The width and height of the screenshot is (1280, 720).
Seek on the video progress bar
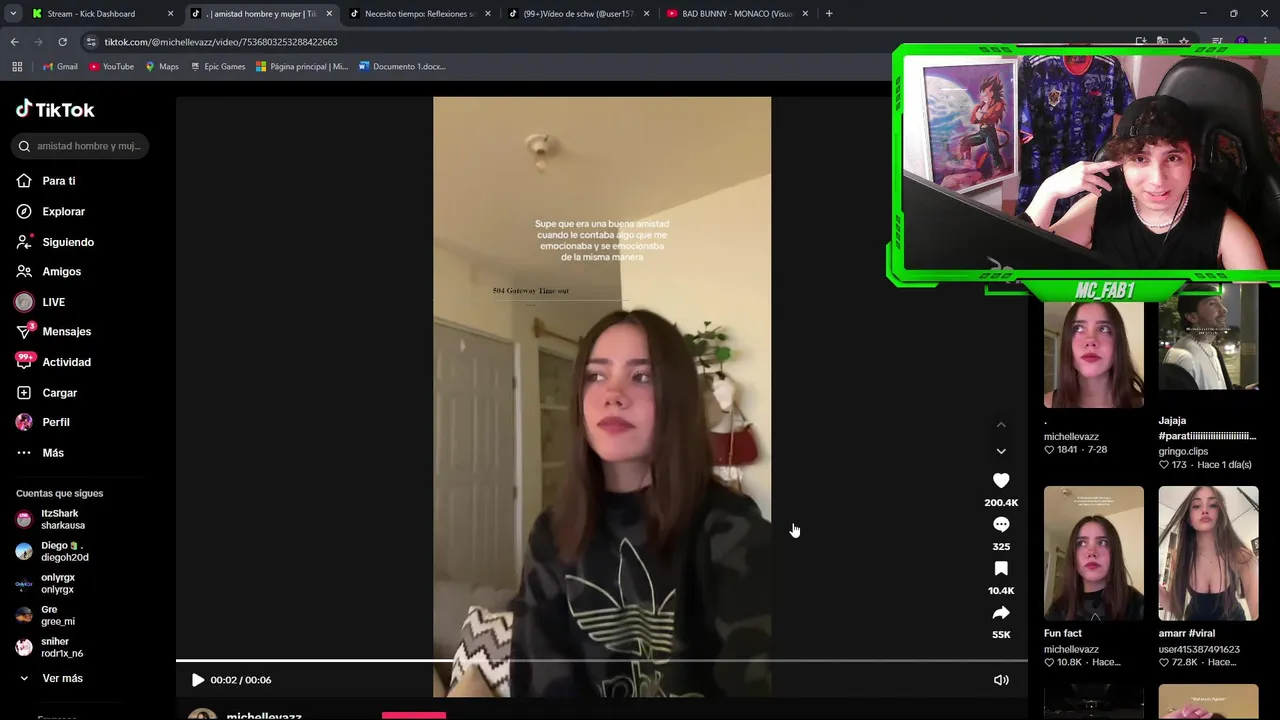602,661
